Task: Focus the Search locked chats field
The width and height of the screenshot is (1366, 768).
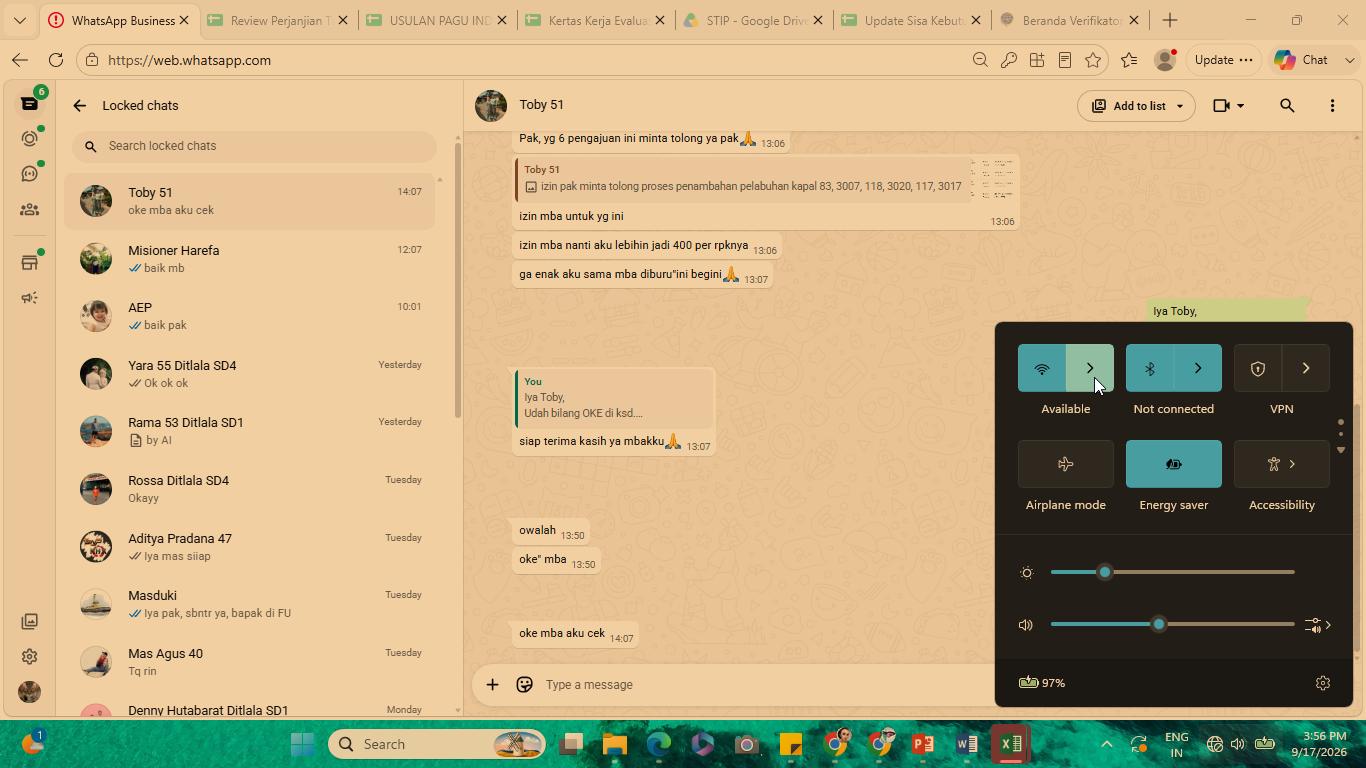Action: coord(254,146)
